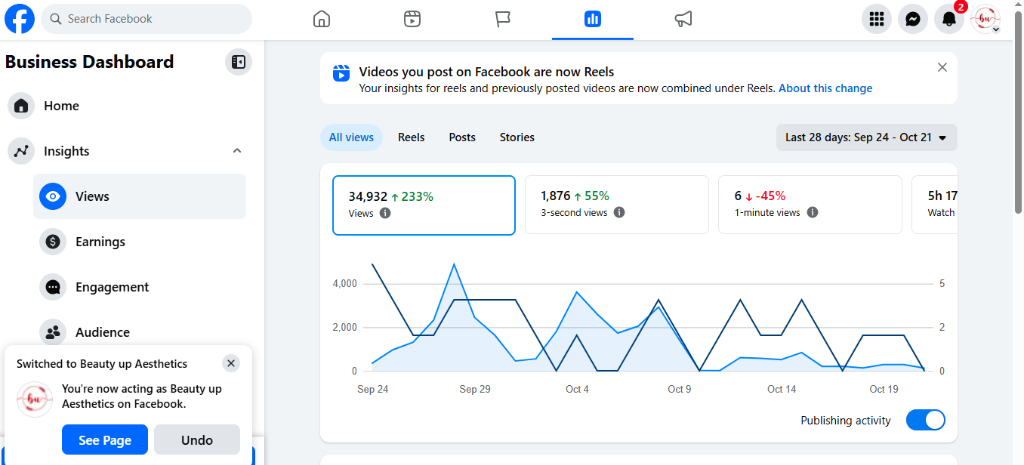Viewport: 1024px width, 465px height.
Task: Click the Oct 14 label on chart axis
Action: click(782, 389)
